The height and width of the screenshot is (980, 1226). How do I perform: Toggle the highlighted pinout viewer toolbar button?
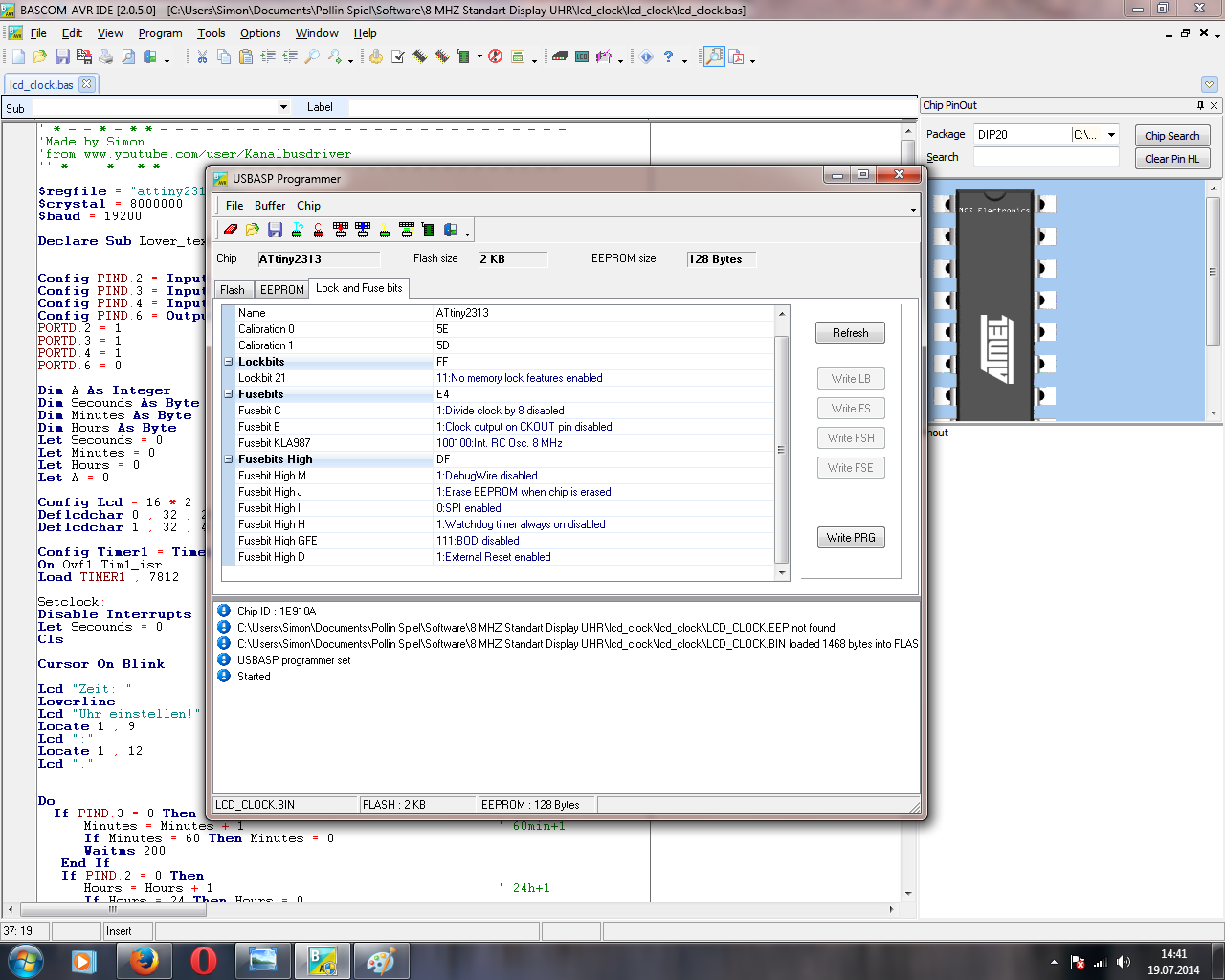coord(714,57)
